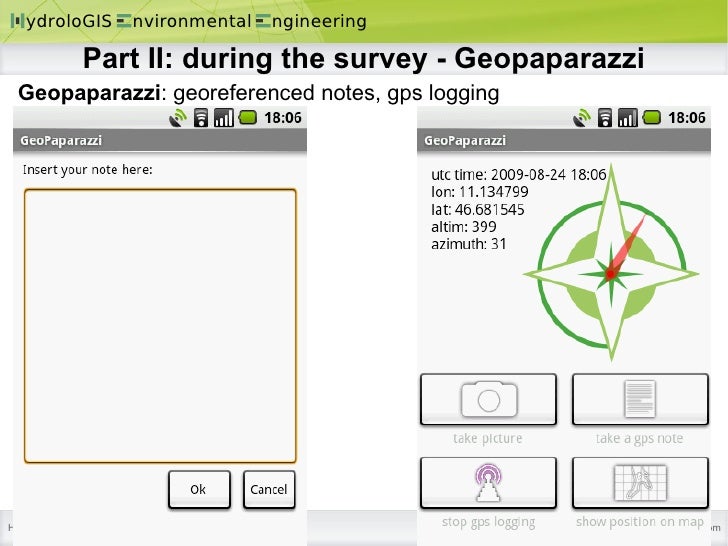Tap the stop gps logging antenna button
This screenshot has width=728, height=546.
pyautogui.click(x=488, y=482)
